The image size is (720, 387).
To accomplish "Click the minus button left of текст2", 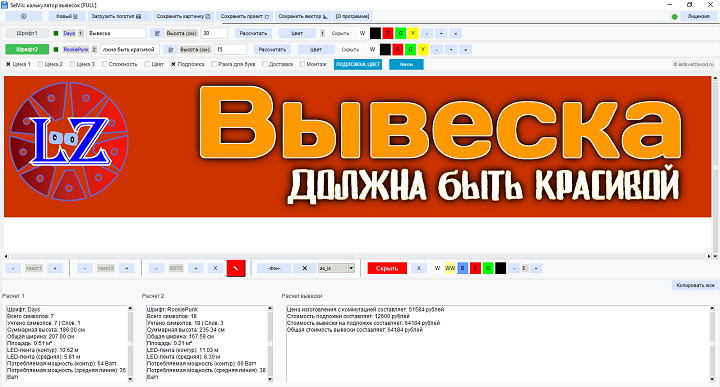I will [x=84, y=268].
